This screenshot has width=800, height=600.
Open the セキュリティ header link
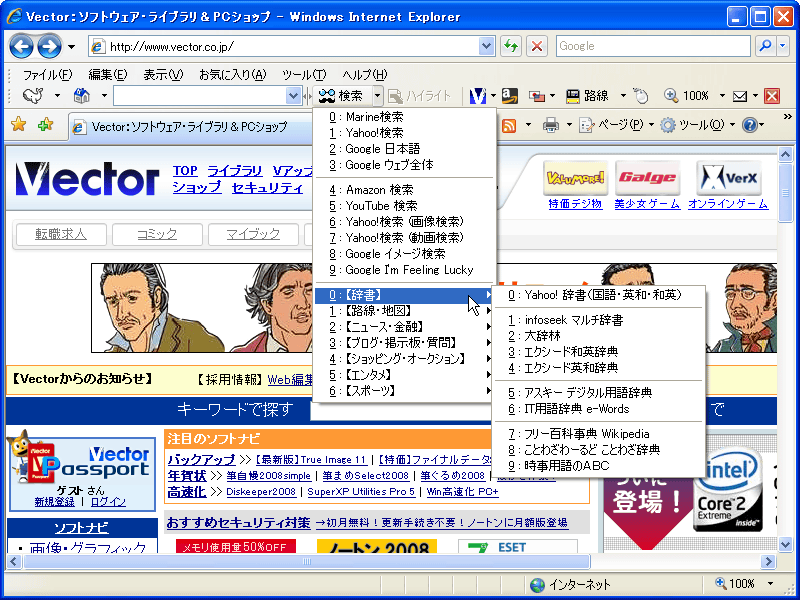267,187
